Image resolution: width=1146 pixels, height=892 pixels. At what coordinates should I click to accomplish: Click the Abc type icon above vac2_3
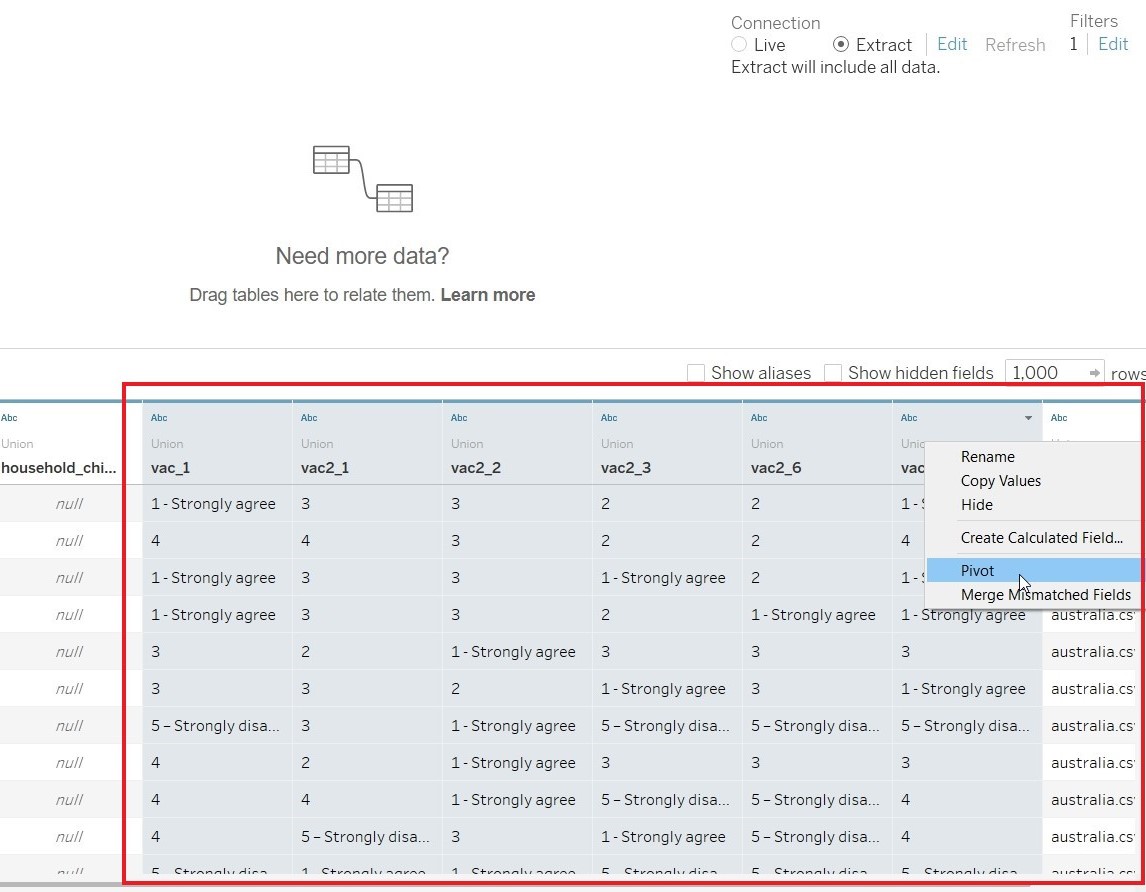pyautogui.click(x=609, y=418)
